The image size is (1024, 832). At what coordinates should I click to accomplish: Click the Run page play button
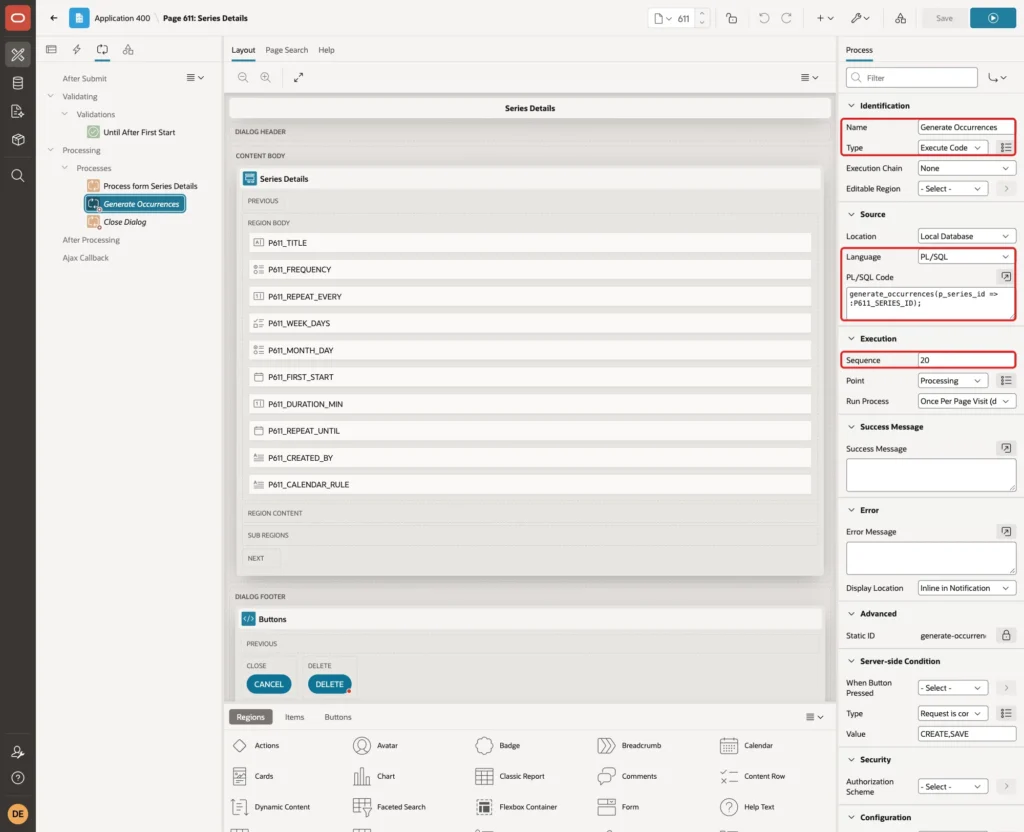[993, 18]
